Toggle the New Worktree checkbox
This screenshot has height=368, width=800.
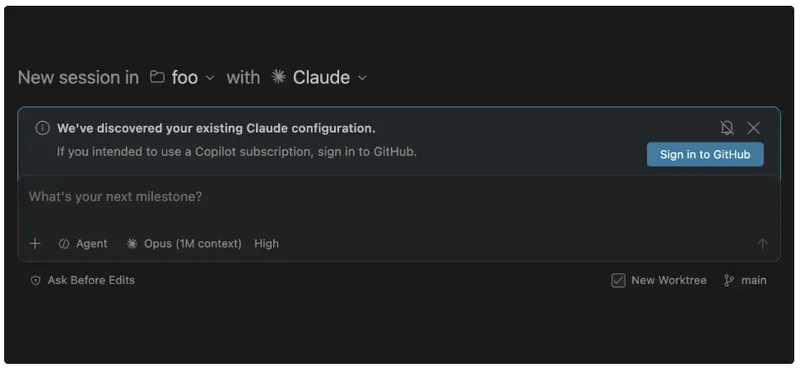(x=618, y=280)
